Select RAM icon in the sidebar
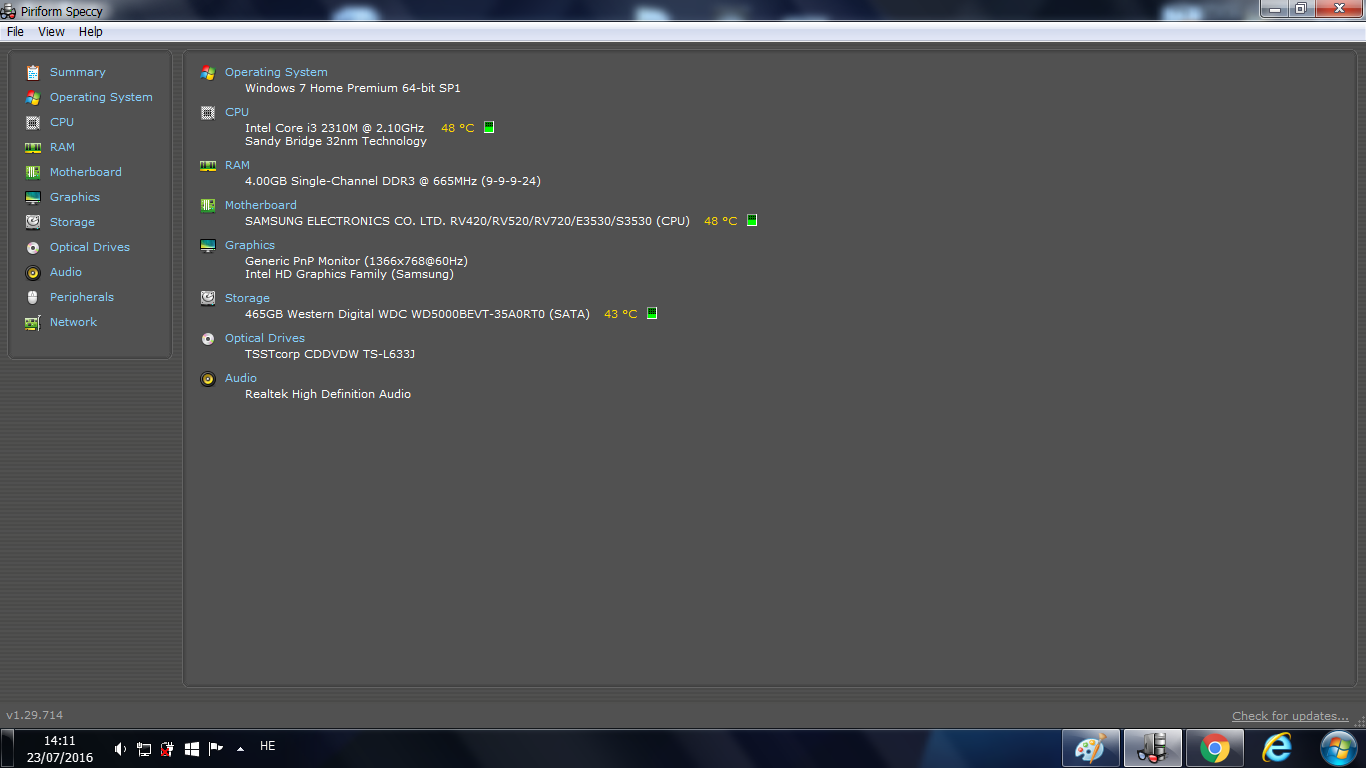This screenshot has height=768, width=1366. pyautogui.click(x=33, y=147)
